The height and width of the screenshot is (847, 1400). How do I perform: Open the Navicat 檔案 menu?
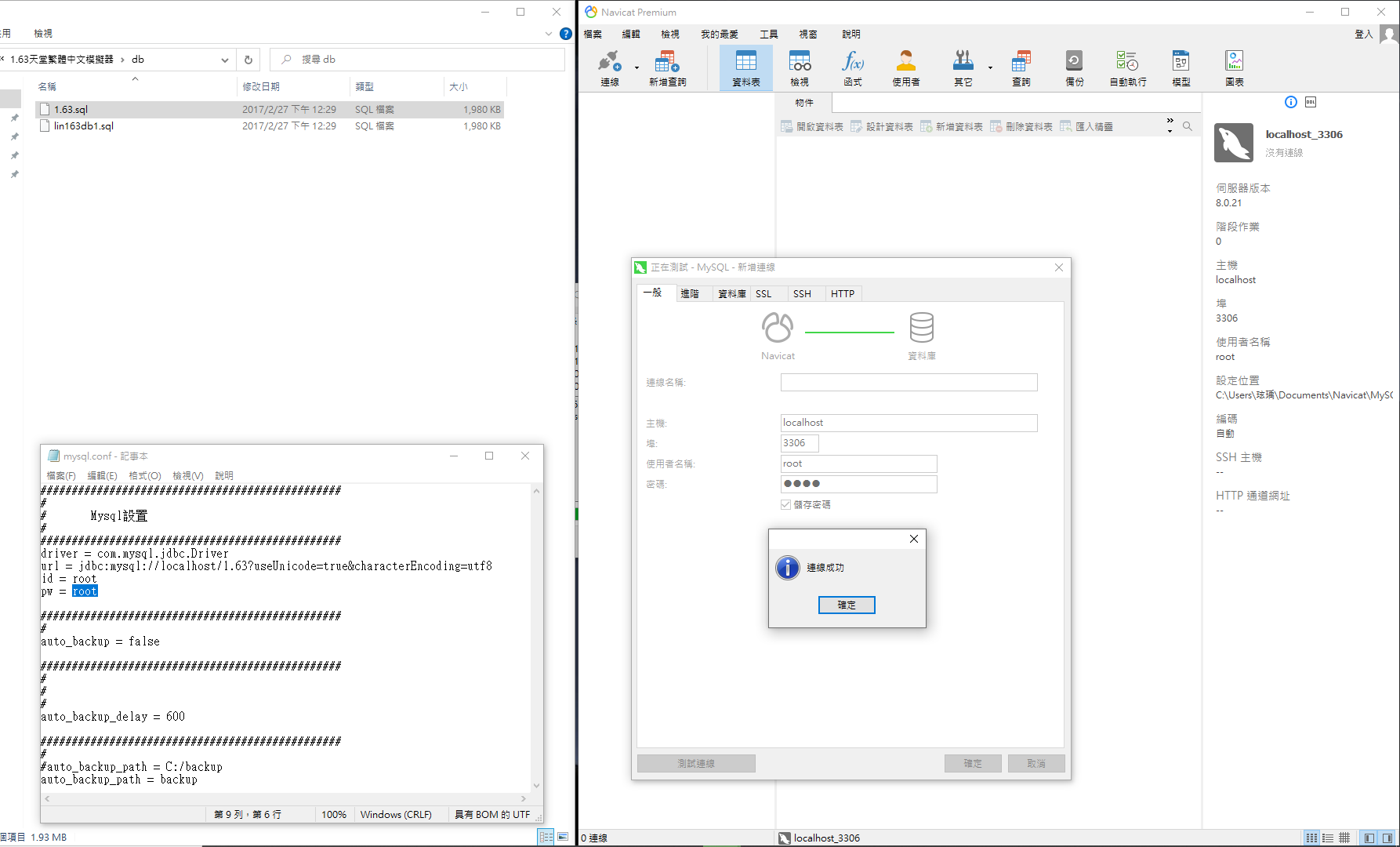(x=593, y=35)
